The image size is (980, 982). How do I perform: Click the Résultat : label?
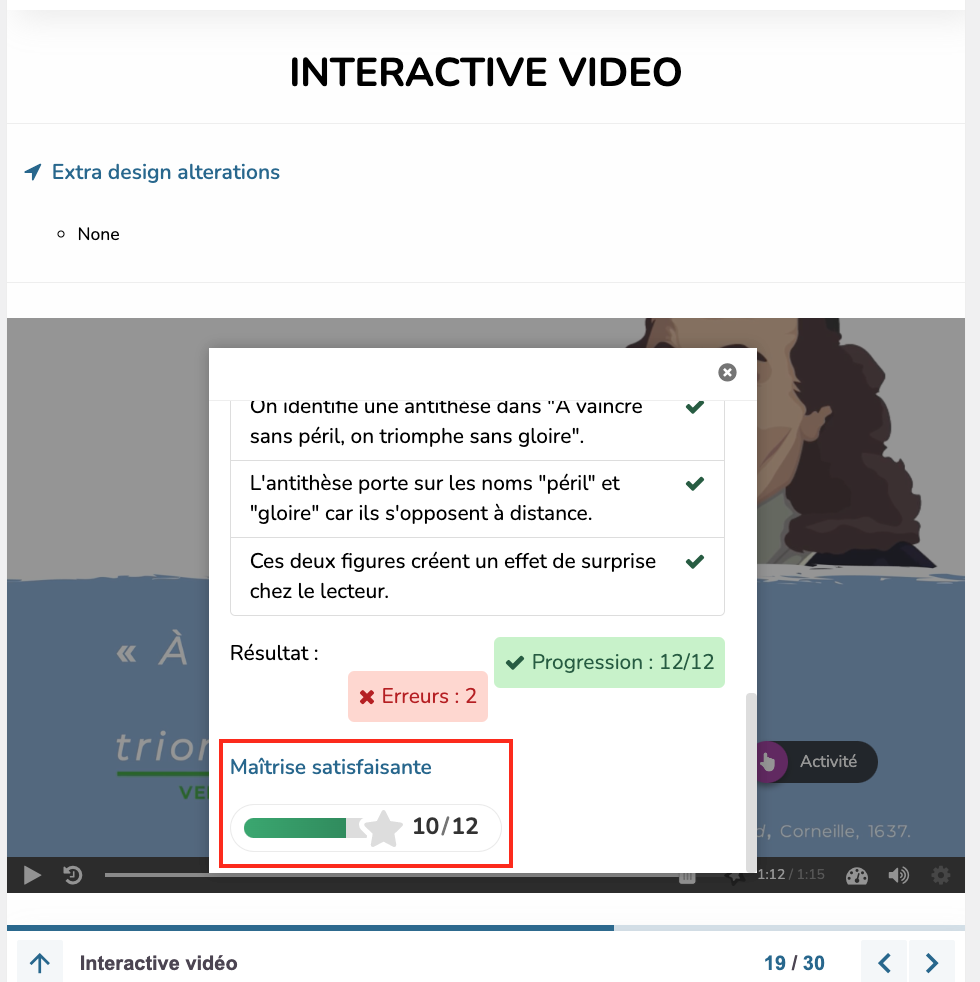click(x=274, y=653)
